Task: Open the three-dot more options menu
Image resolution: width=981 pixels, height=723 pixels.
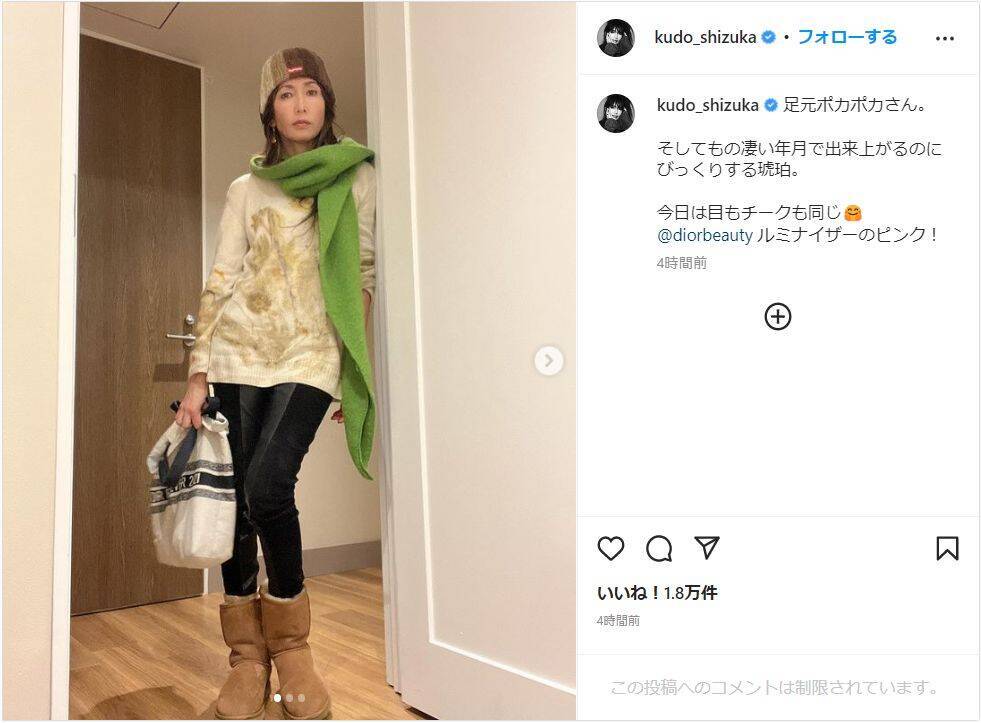Action: [x=945, y=39]
